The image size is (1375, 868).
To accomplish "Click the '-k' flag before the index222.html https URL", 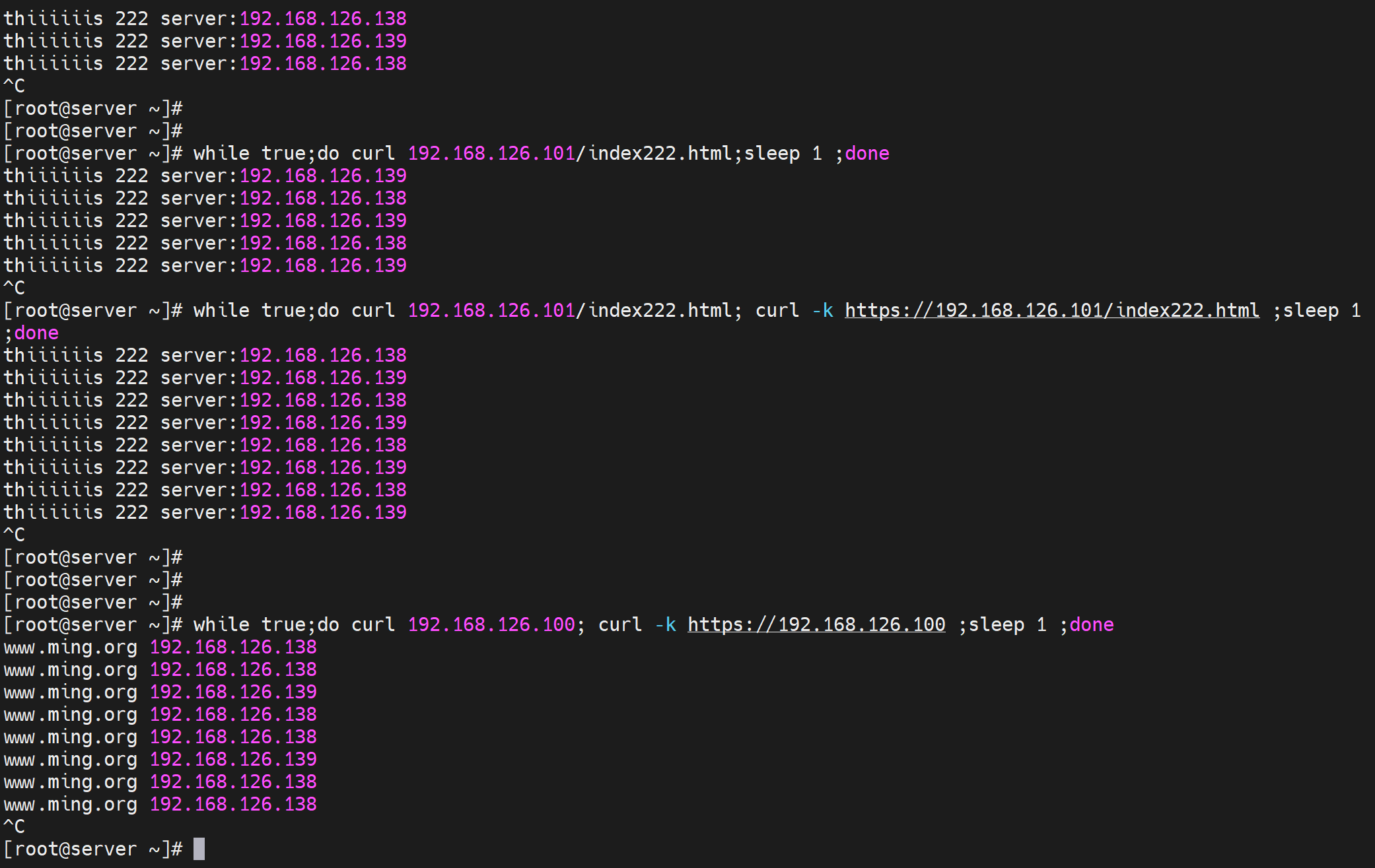I will [x=822, y=310].
